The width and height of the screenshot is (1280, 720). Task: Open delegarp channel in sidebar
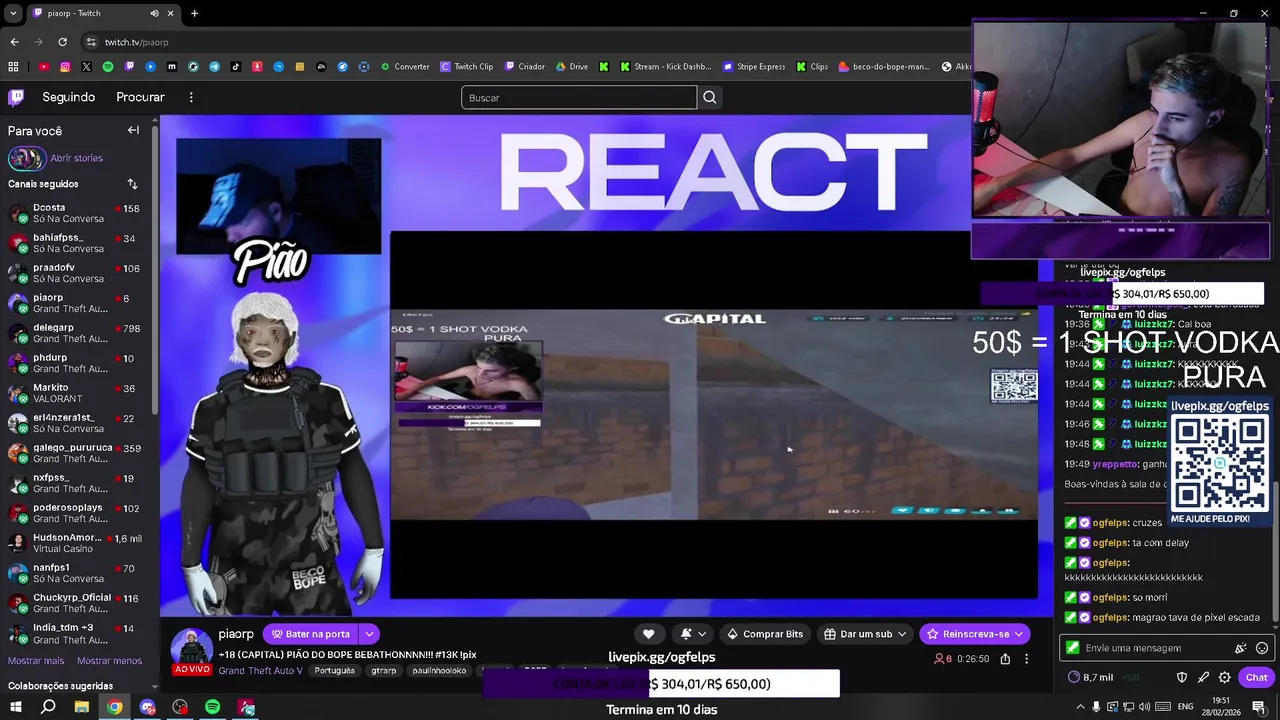click(78, 333)
